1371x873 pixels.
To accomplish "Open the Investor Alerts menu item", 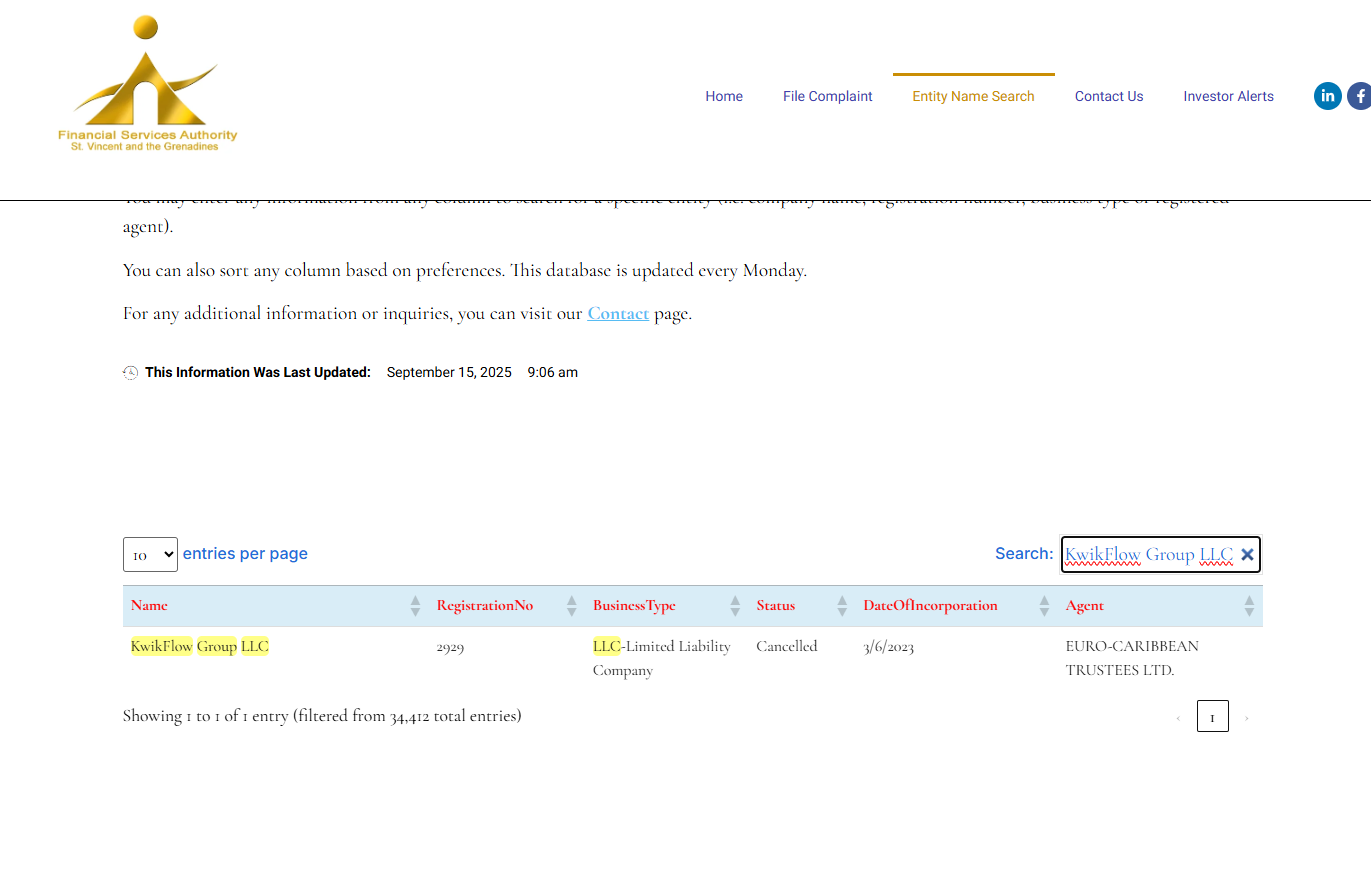I will [1228, 96].
